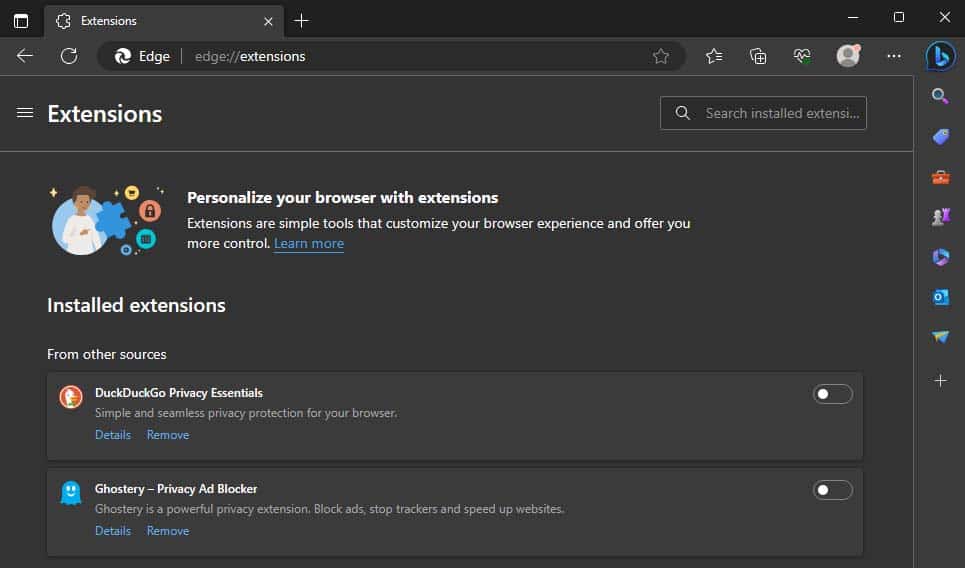This screenshot has width=965, height=568.
Task: Enable Ghostery Privacy Ad Blocker toggle
Action: click(832, 490)
